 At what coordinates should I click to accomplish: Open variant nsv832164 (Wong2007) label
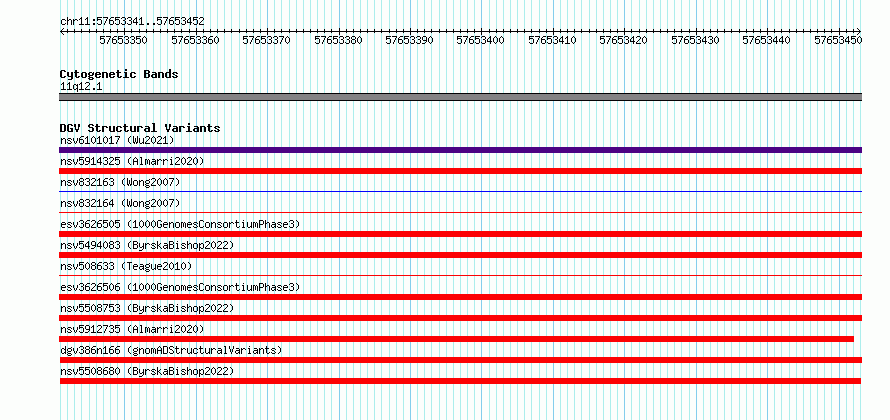pyautogui.click(x=120, y=203)
